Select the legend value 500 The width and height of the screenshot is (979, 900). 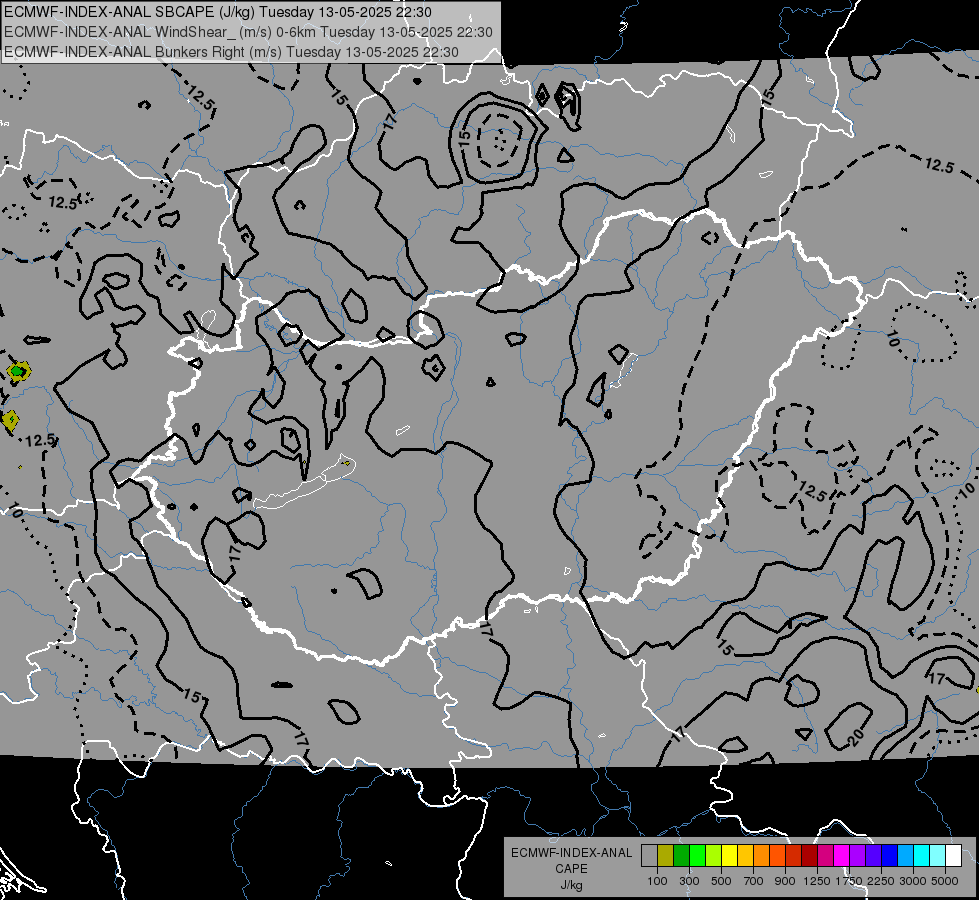721,881
